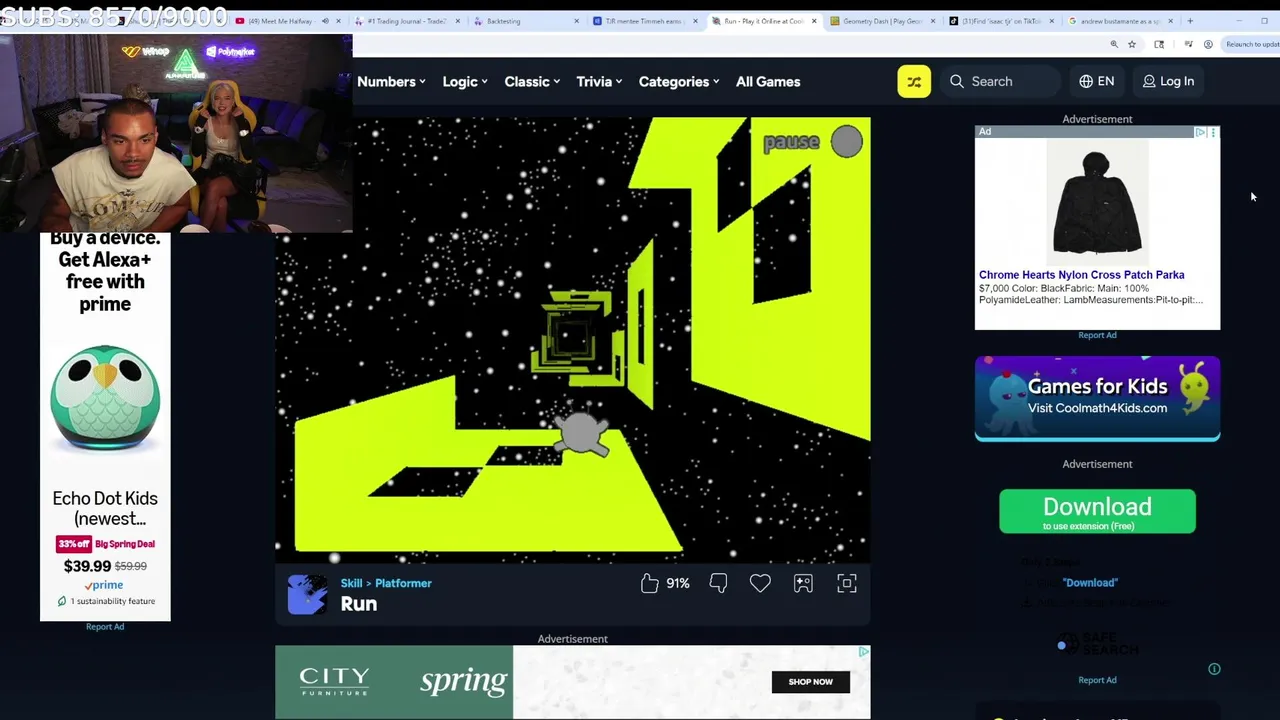Click the AdChoices icon on City Furniture ad
1280x720 pixels.
tap(864, 652)
